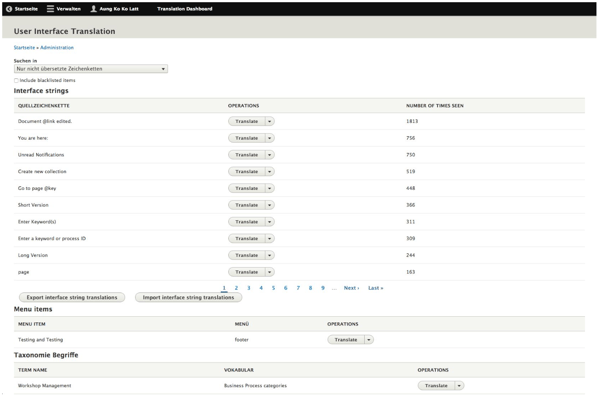
Task: Click the user avatar icon for Aung Ko Ko Latt
Action: pos(93,9)
